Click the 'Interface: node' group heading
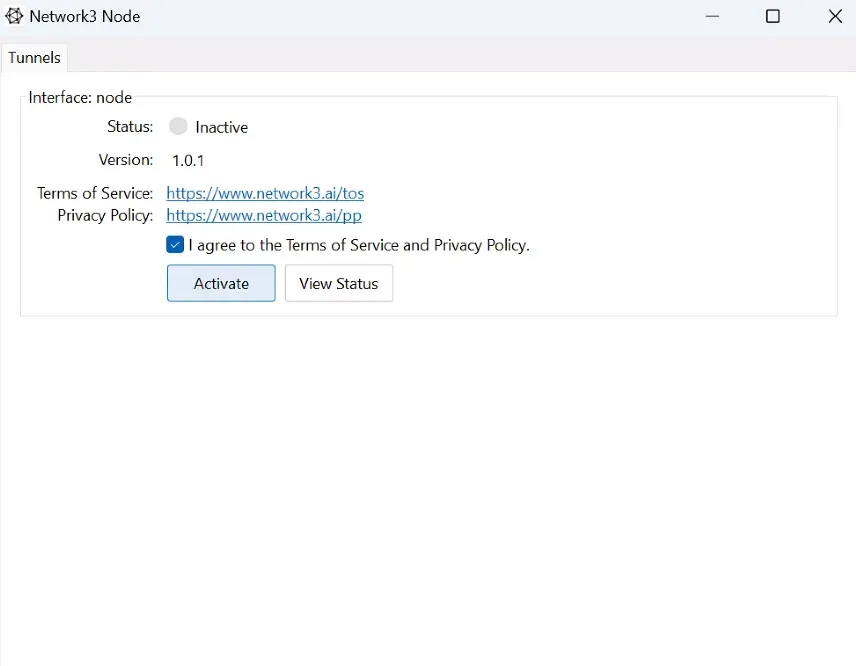The height and width of the screenshot is (666, 856). coord(80,97)
